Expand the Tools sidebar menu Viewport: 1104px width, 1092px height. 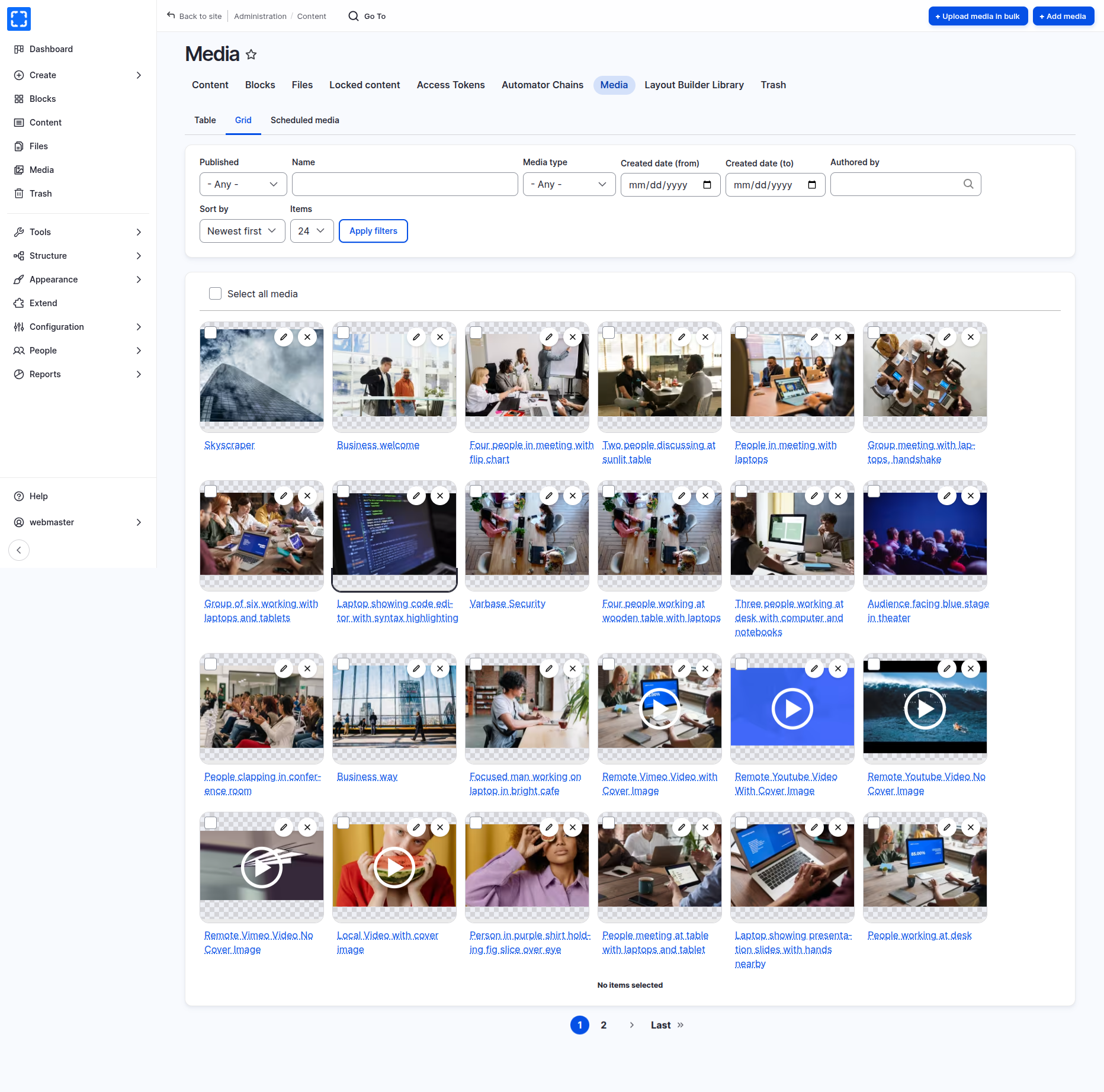(x=78, y=232)
